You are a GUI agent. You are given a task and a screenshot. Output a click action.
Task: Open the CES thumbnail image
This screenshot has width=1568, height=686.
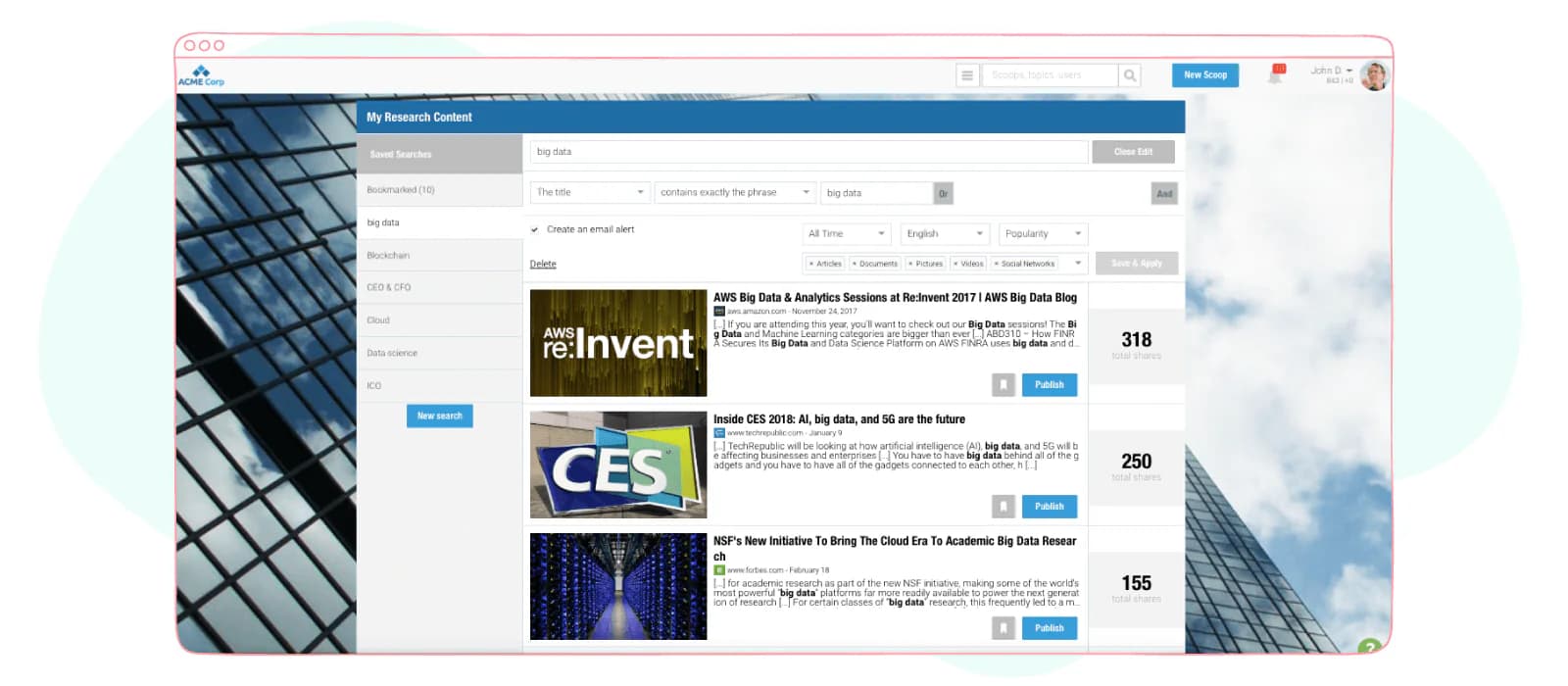[x=618, y=465]
